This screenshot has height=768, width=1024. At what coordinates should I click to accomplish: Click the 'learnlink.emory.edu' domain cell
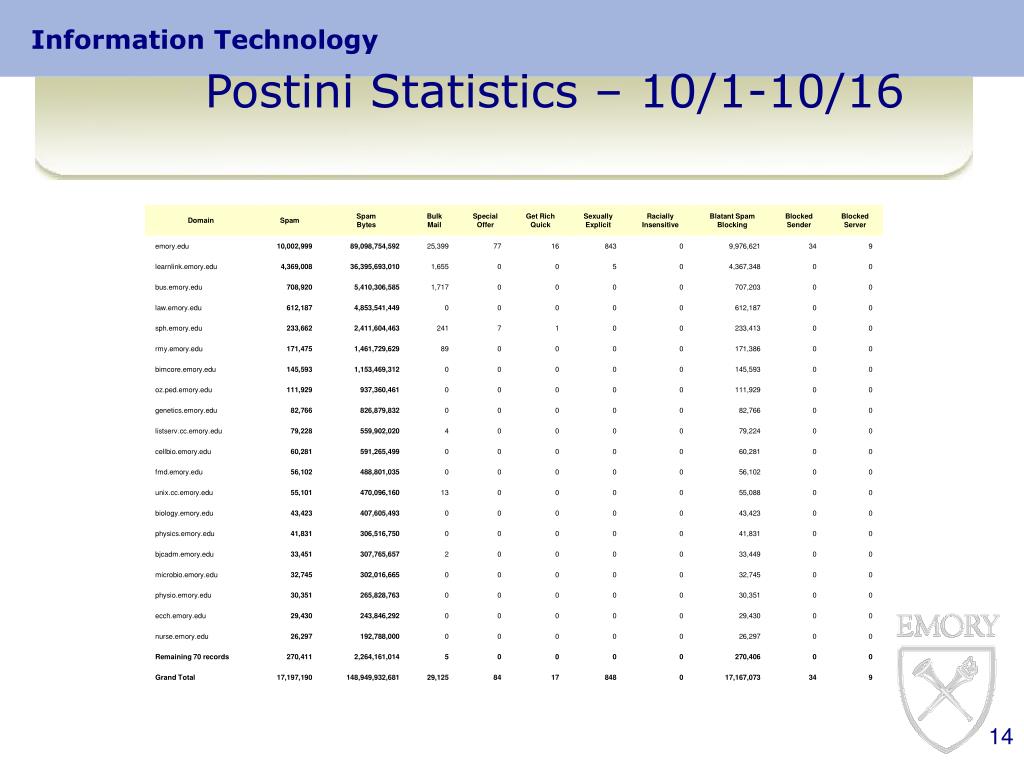coord(186,267)
